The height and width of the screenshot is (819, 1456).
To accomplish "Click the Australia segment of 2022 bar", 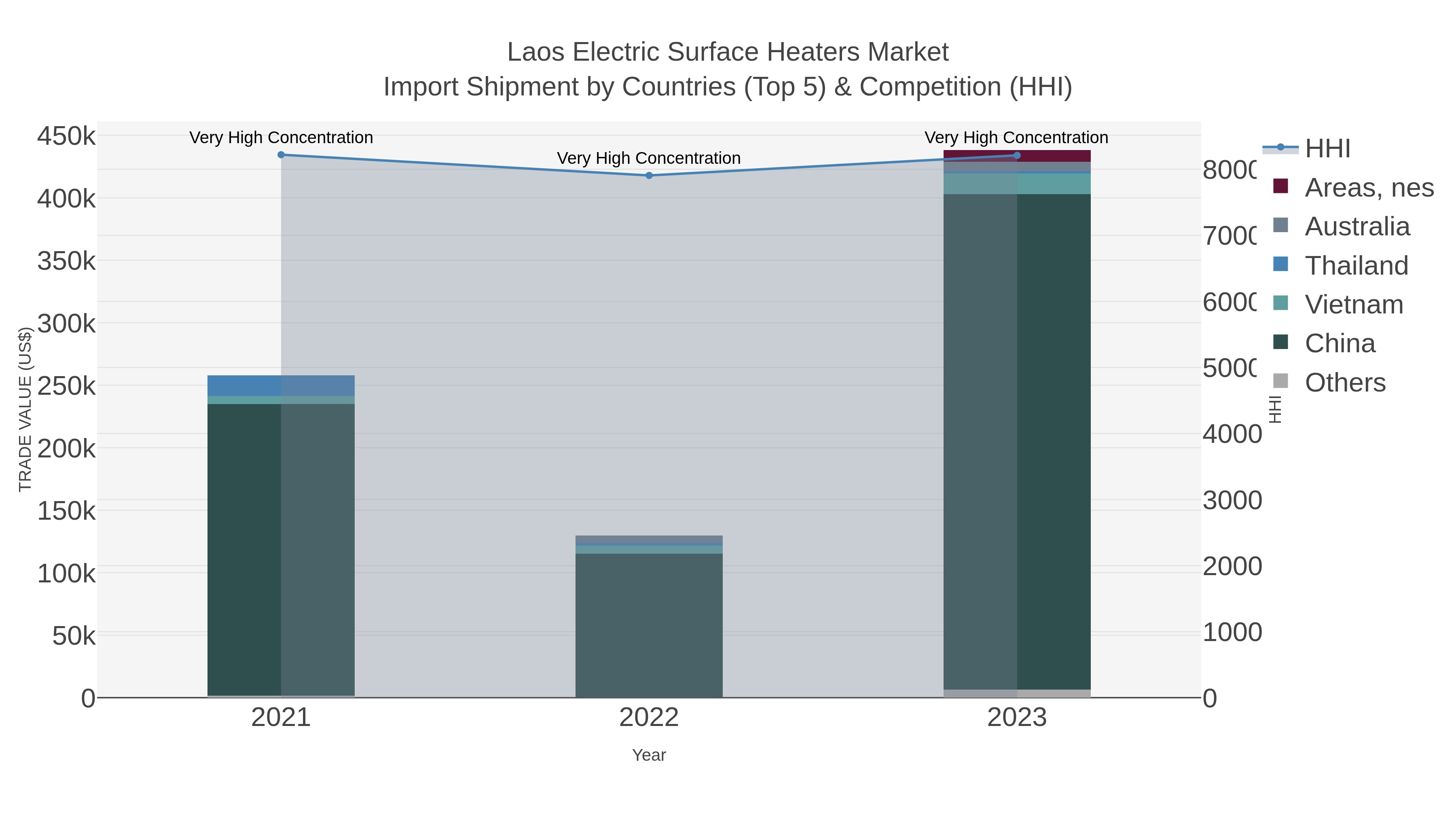I will click(x=649, y=539).
